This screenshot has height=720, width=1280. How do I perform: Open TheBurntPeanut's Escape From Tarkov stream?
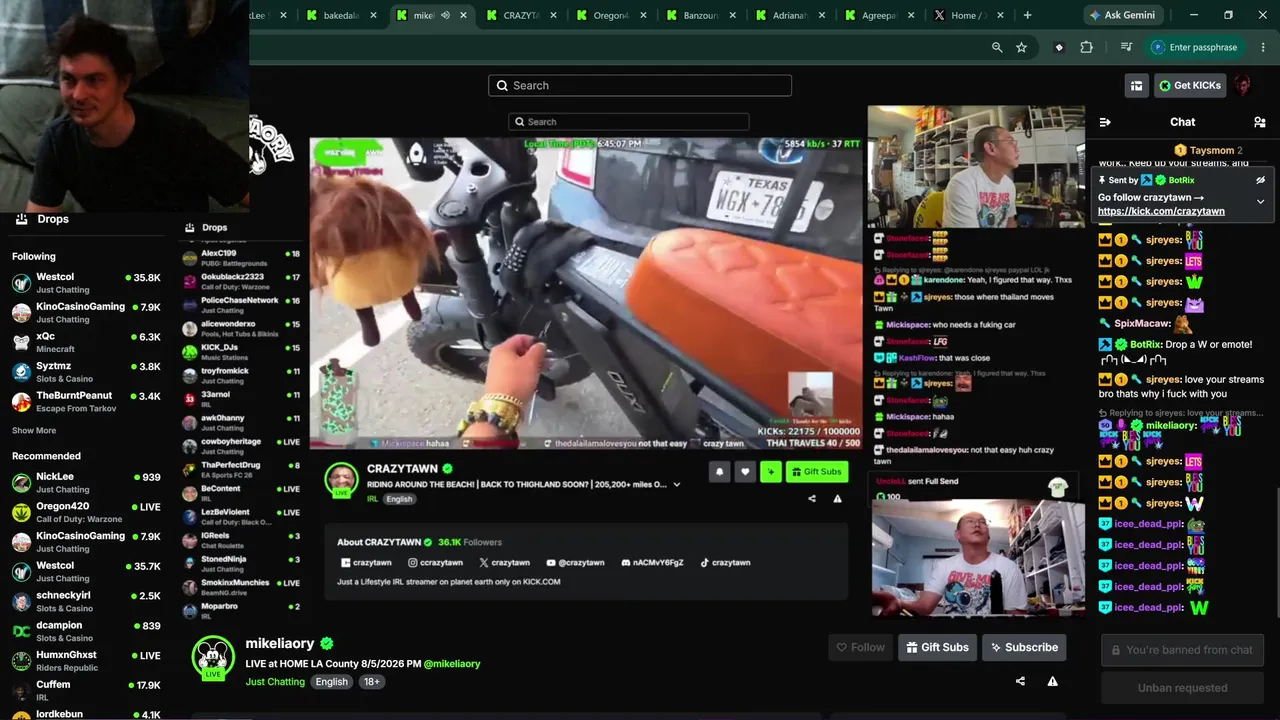(86, 401)
